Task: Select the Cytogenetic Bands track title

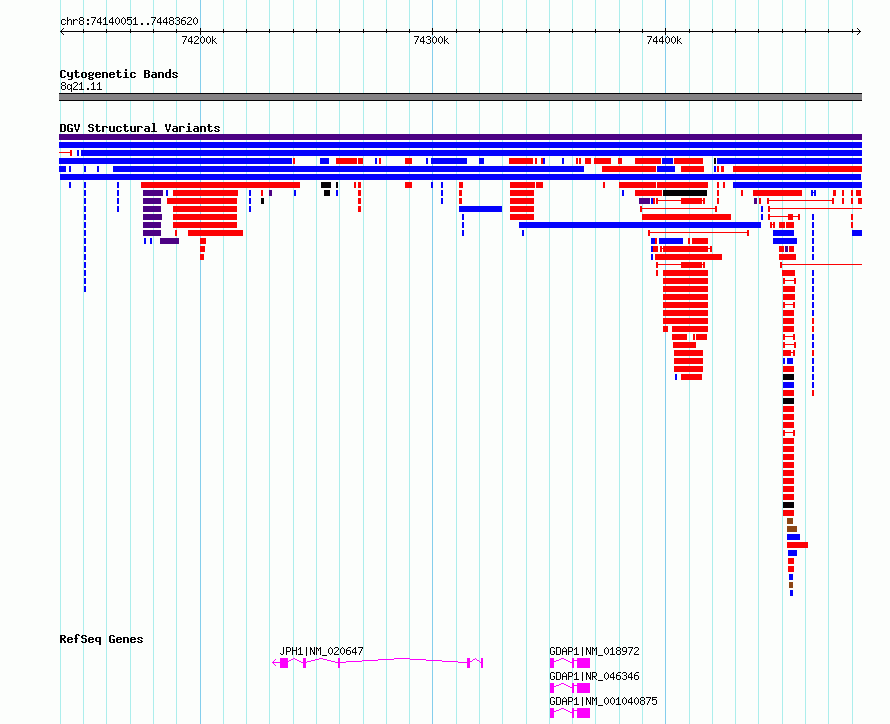Action: 119,74
